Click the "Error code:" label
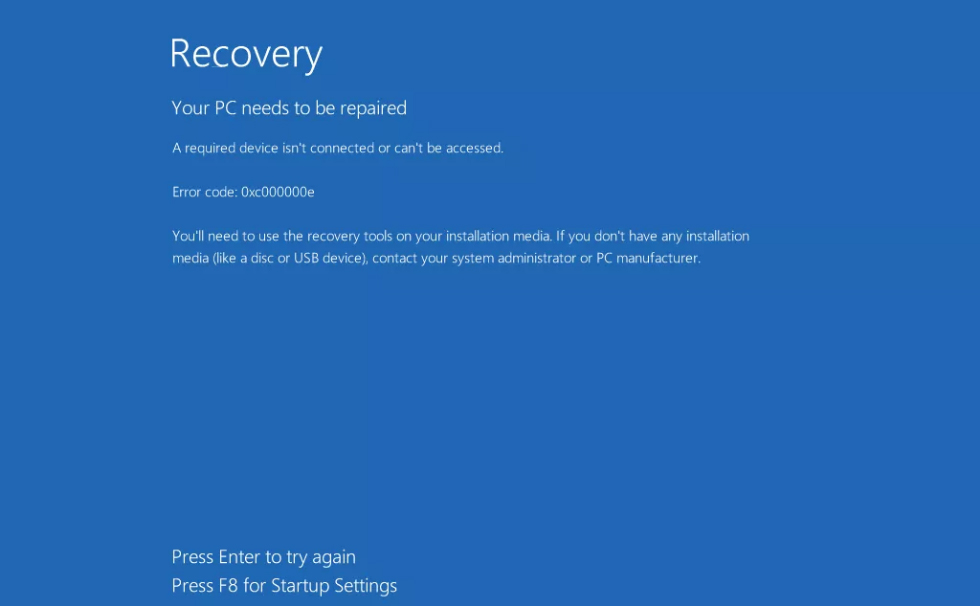Screen dimensions: 980x606 tap(204, 192)
